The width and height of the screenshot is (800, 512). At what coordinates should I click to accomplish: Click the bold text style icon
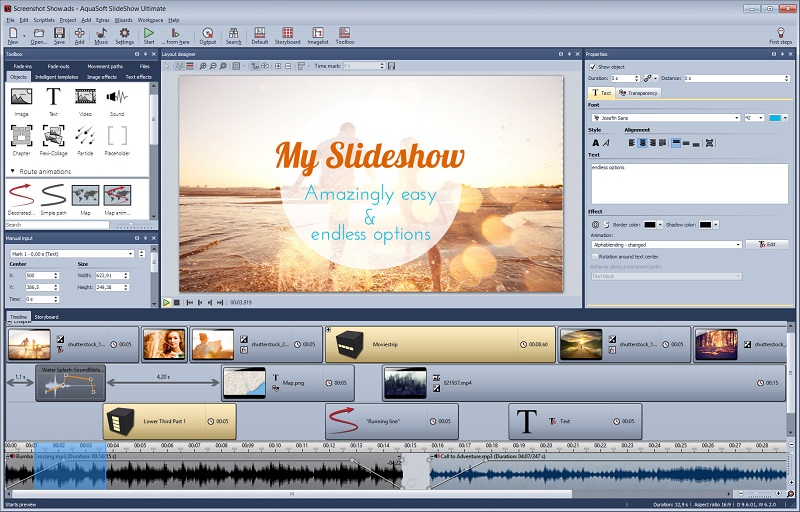595,143
